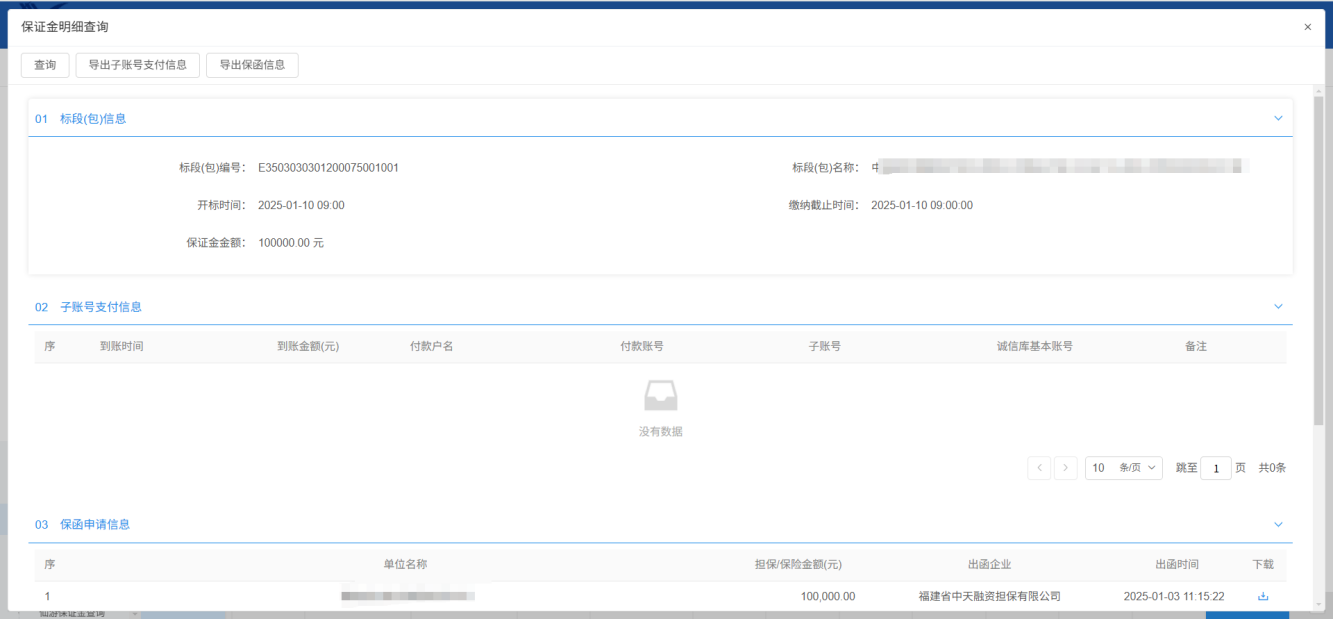Click the empty-data inbox icon
Screen dimensions: 1333x619
pyautogui.click(x=660, y=397)
